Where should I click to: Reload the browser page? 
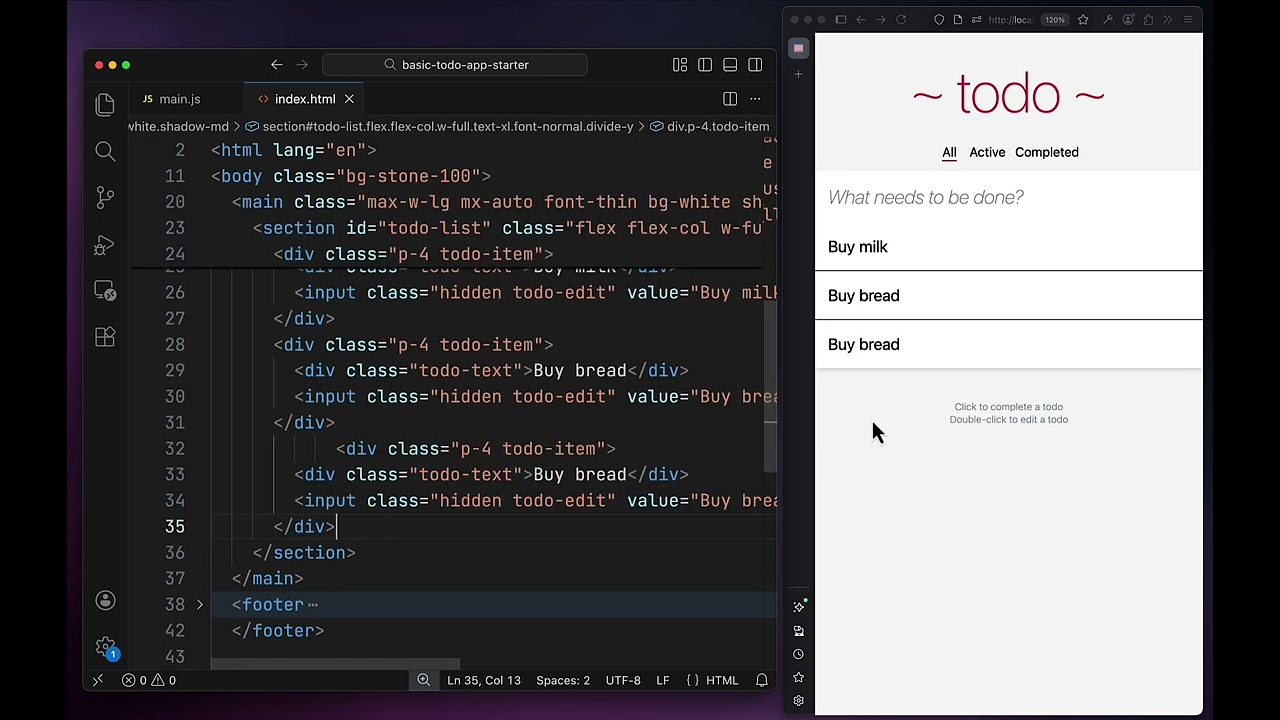(x=901, y=20)
